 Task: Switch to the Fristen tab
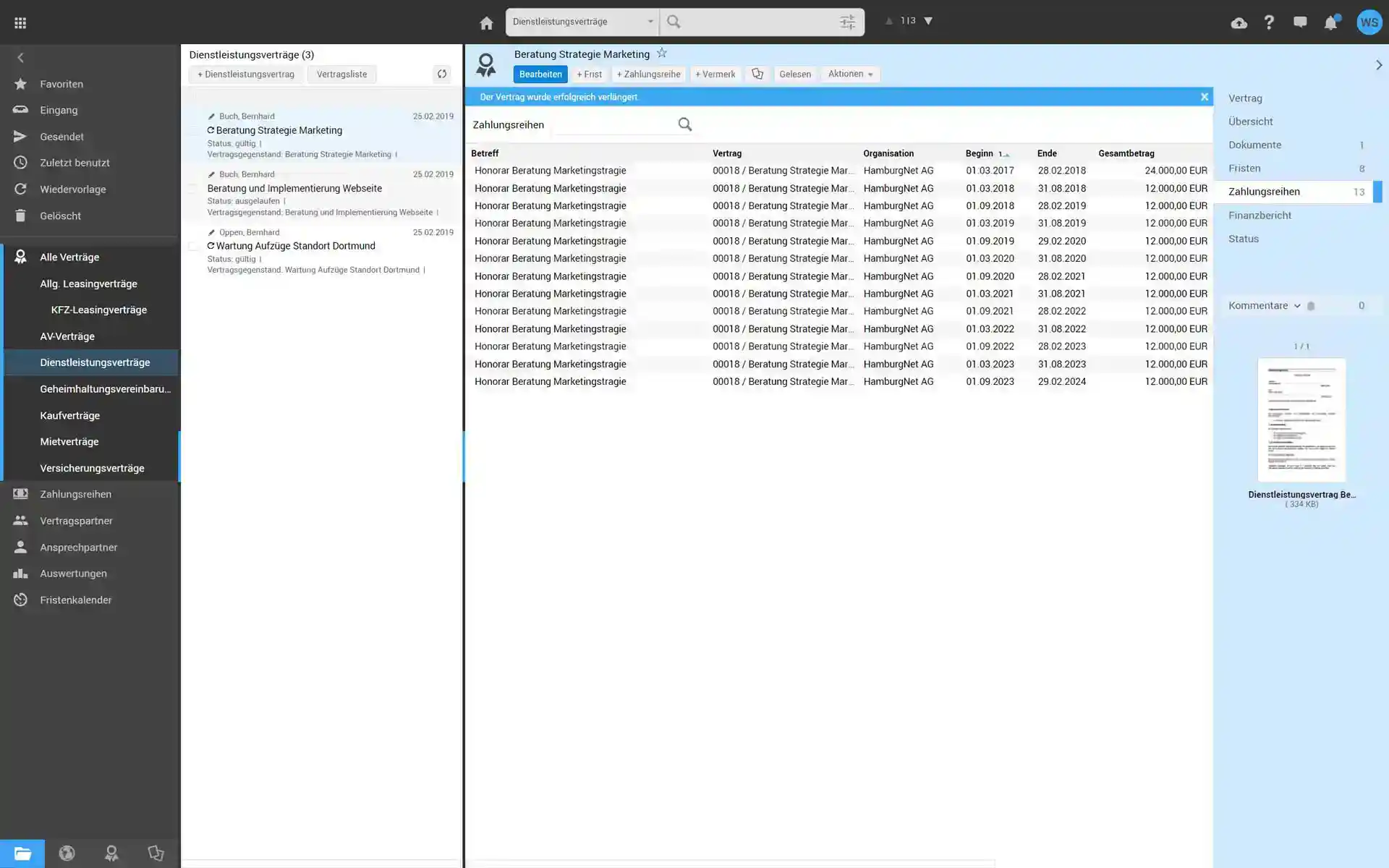tap(1244, 168)
